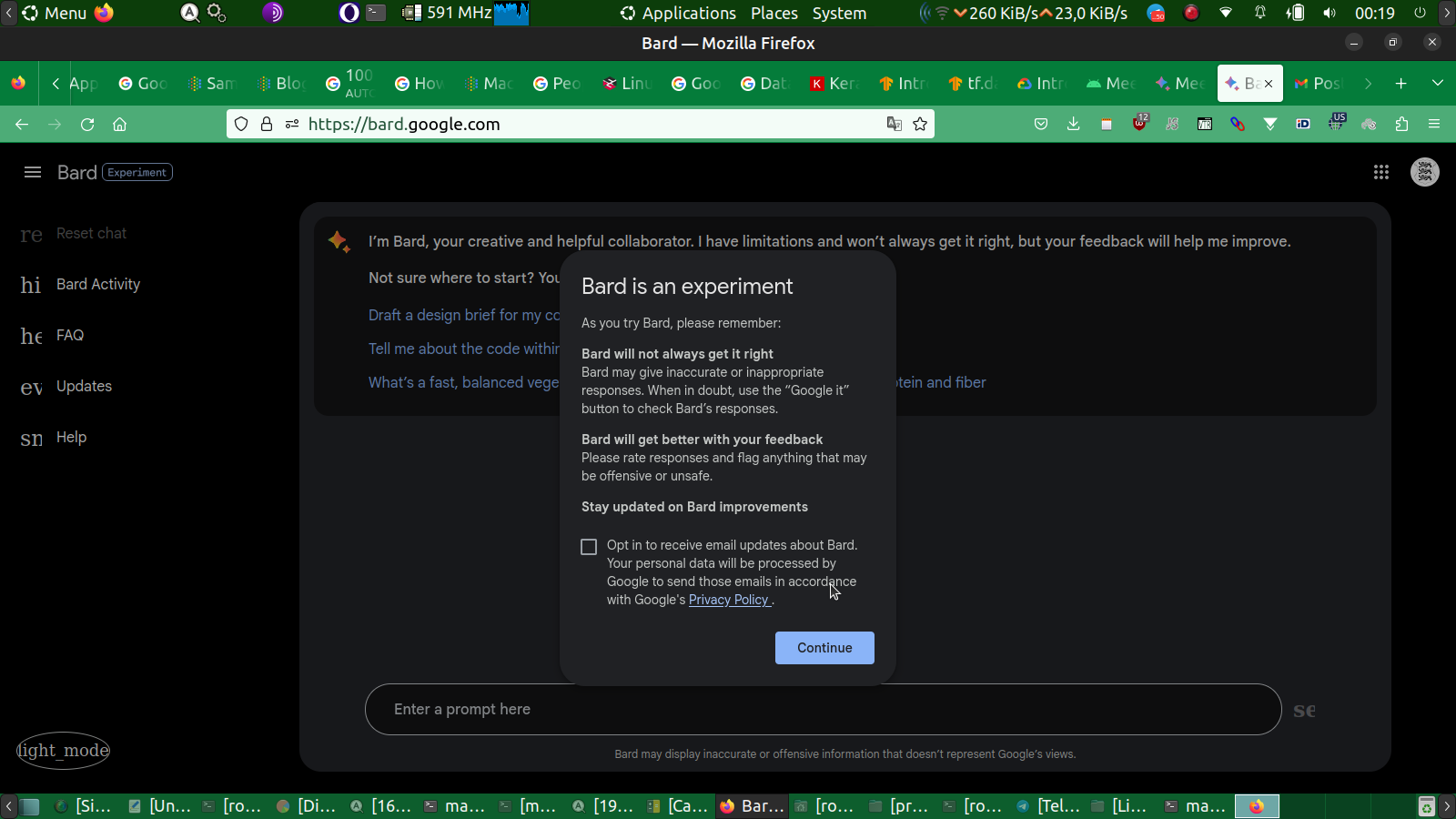
Task: Expand the top panel left arrow
Action: coord(8,13)
